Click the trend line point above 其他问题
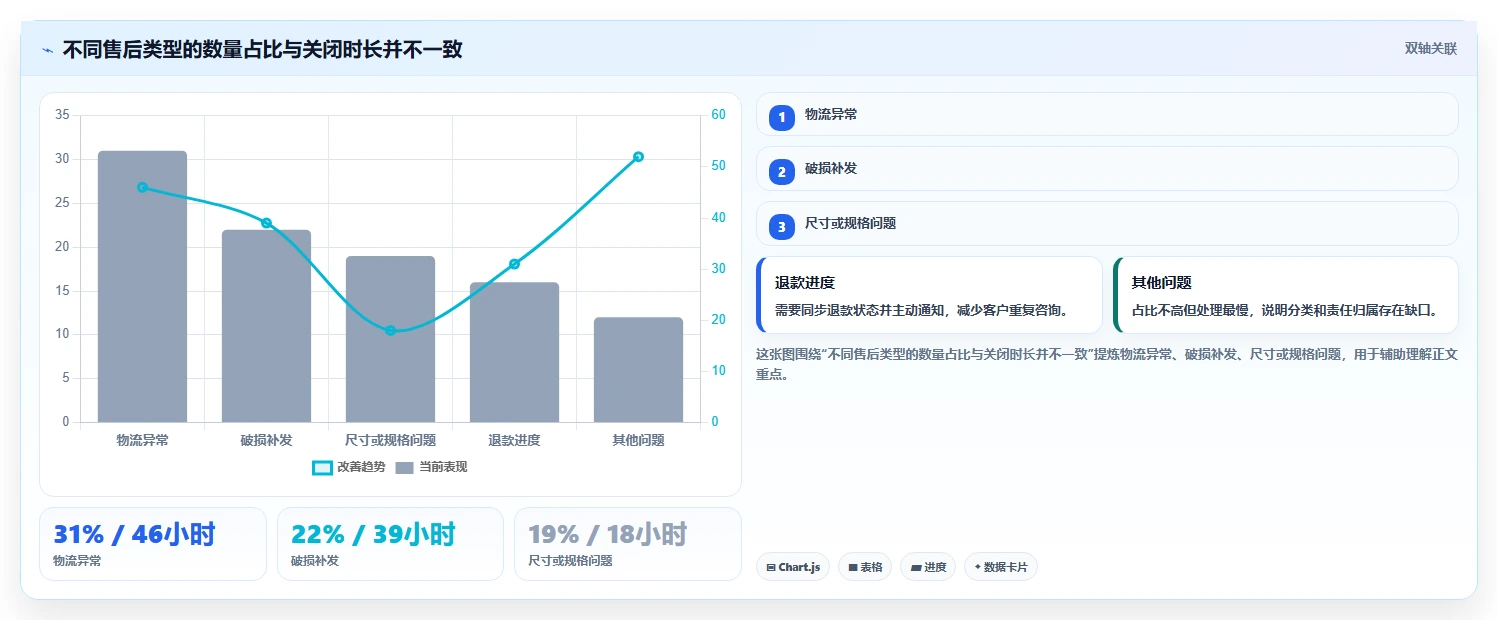The width and height of the screenshot is (1498, 620). click(638, 156)
